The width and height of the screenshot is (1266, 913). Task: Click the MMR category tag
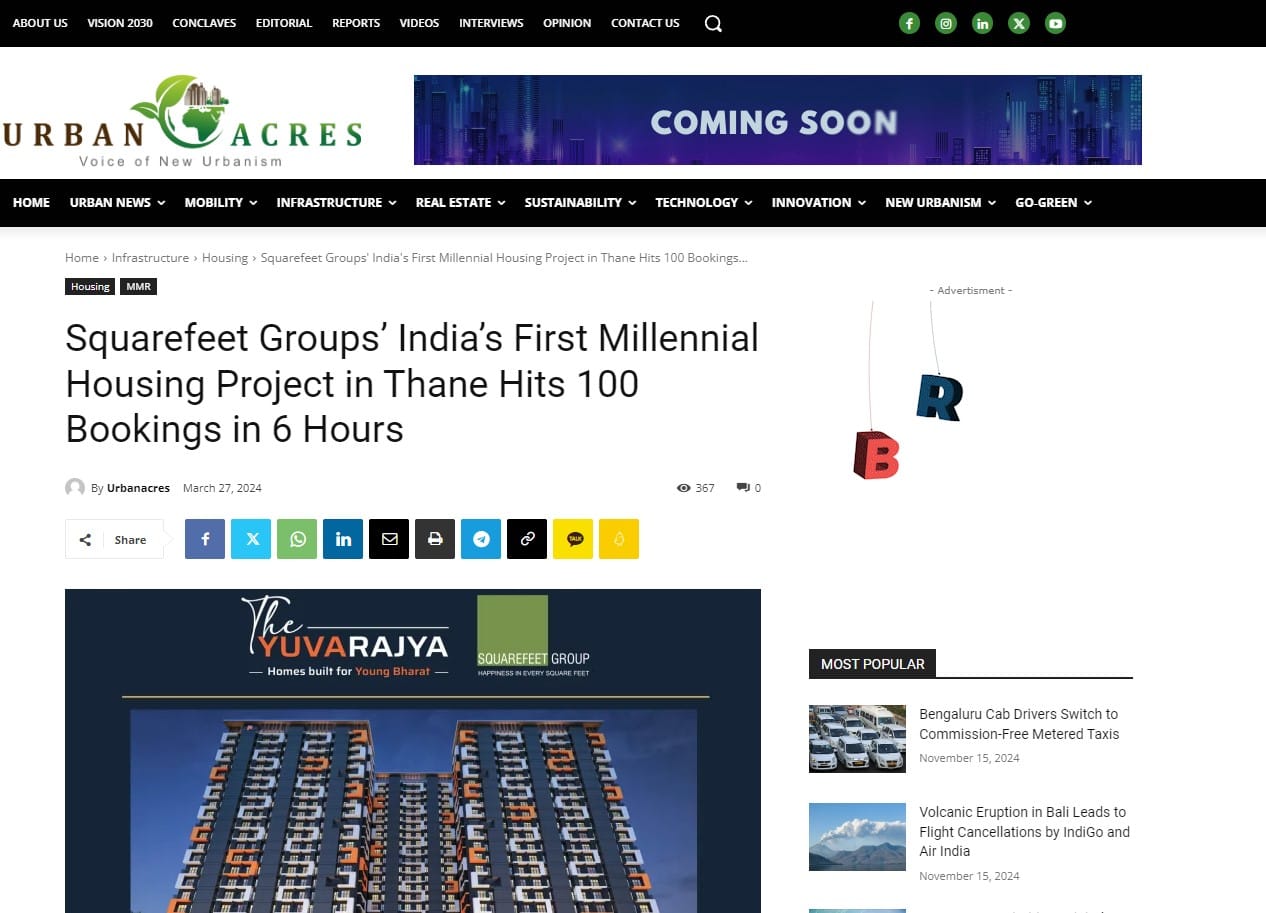[138, 287]
